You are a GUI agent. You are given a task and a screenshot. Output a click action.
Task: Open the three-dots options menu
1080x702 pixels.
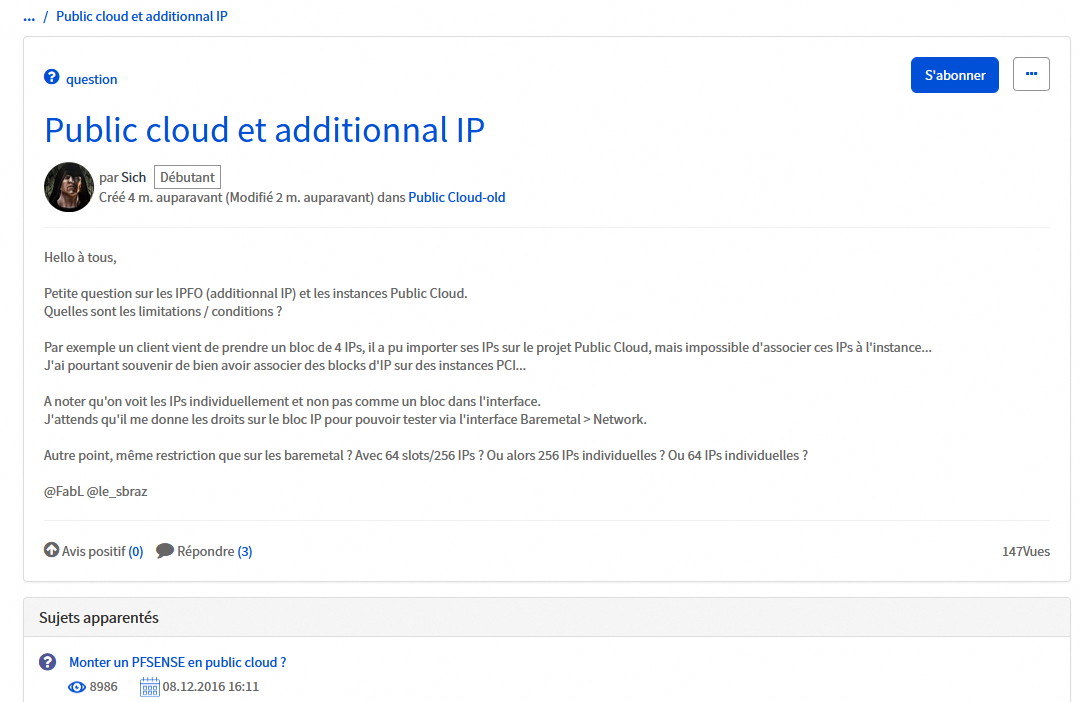pyautogui.click(x=1031, y=74)
